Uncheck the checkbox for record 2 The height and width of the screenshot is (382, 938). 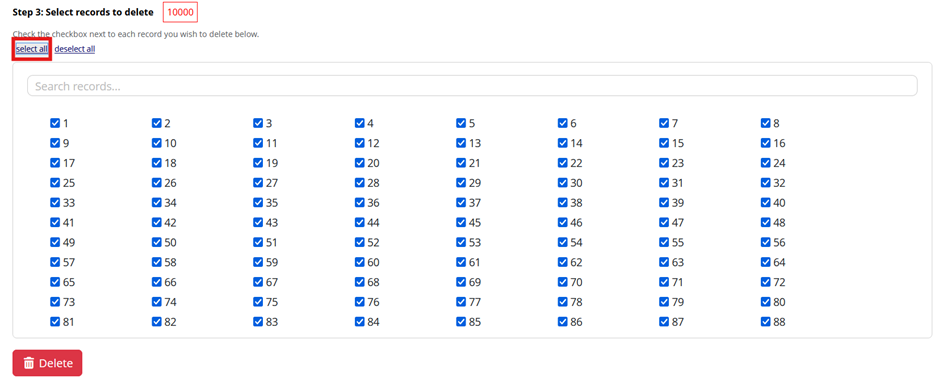point(157,123)
